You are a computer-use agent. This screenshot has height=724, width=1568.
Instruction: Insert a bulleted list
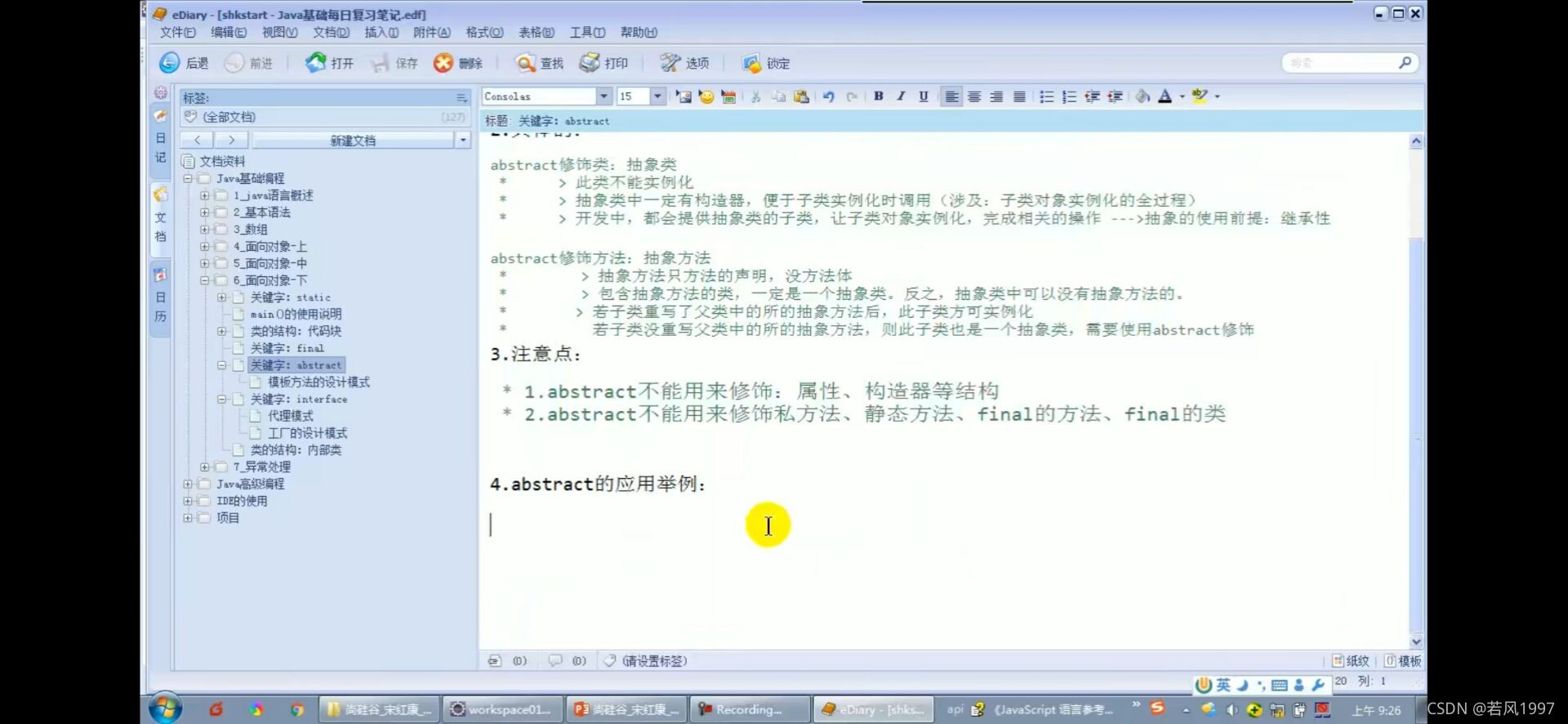click(1046, 96)
